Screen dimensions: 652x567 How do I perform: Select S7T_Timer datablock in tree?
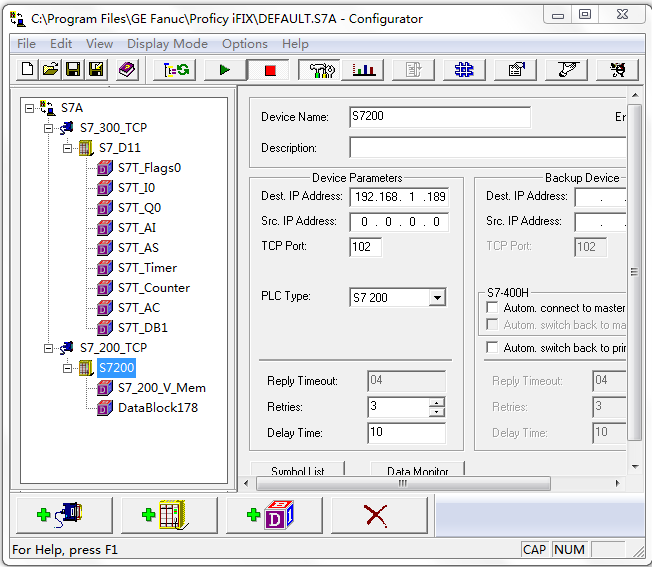coord(147,268)
